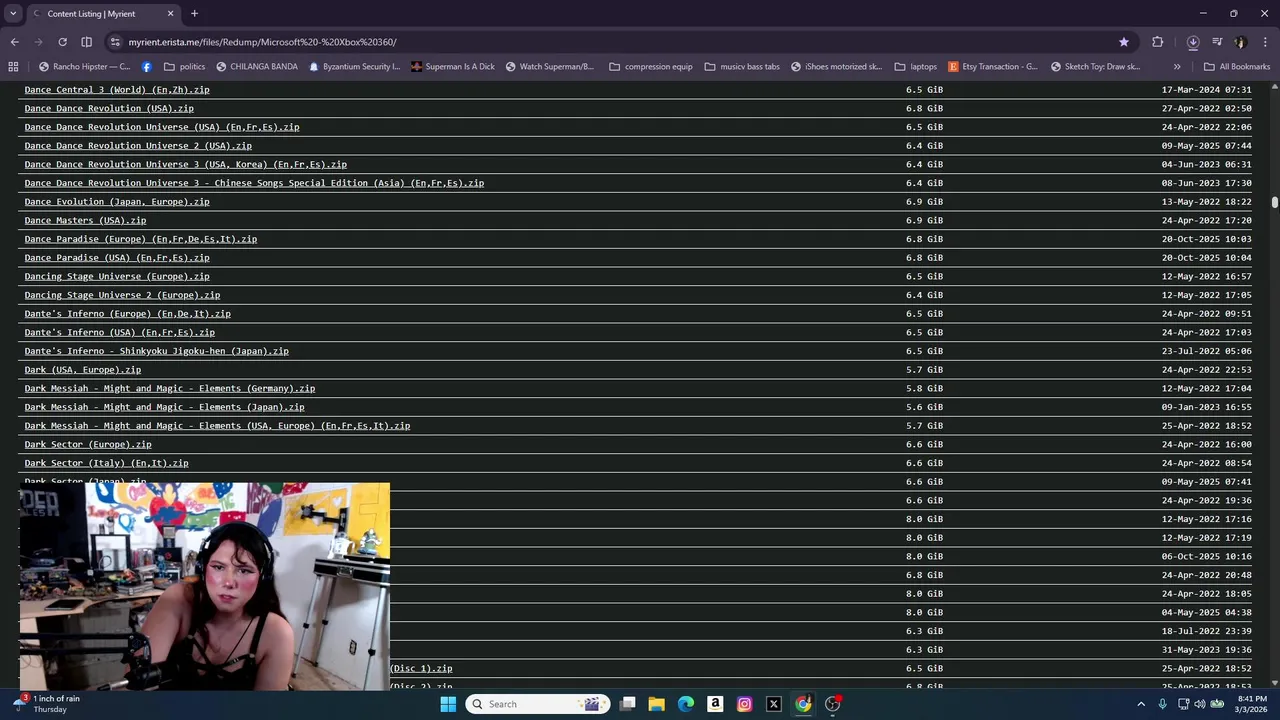Open the browser side panel icon
1280x720 pixels.
point(86,42)
